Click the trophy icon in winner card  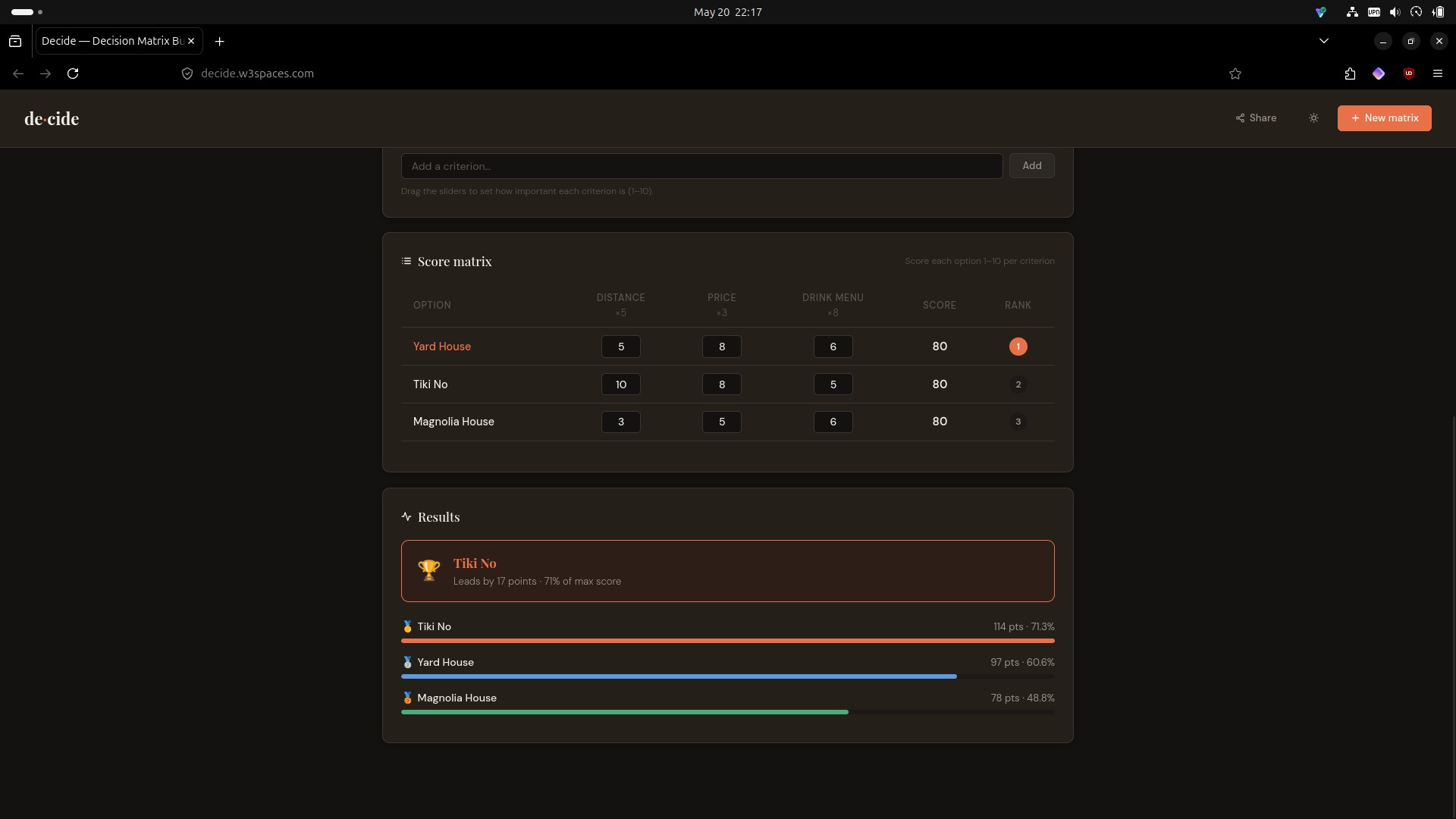point(428,570)
